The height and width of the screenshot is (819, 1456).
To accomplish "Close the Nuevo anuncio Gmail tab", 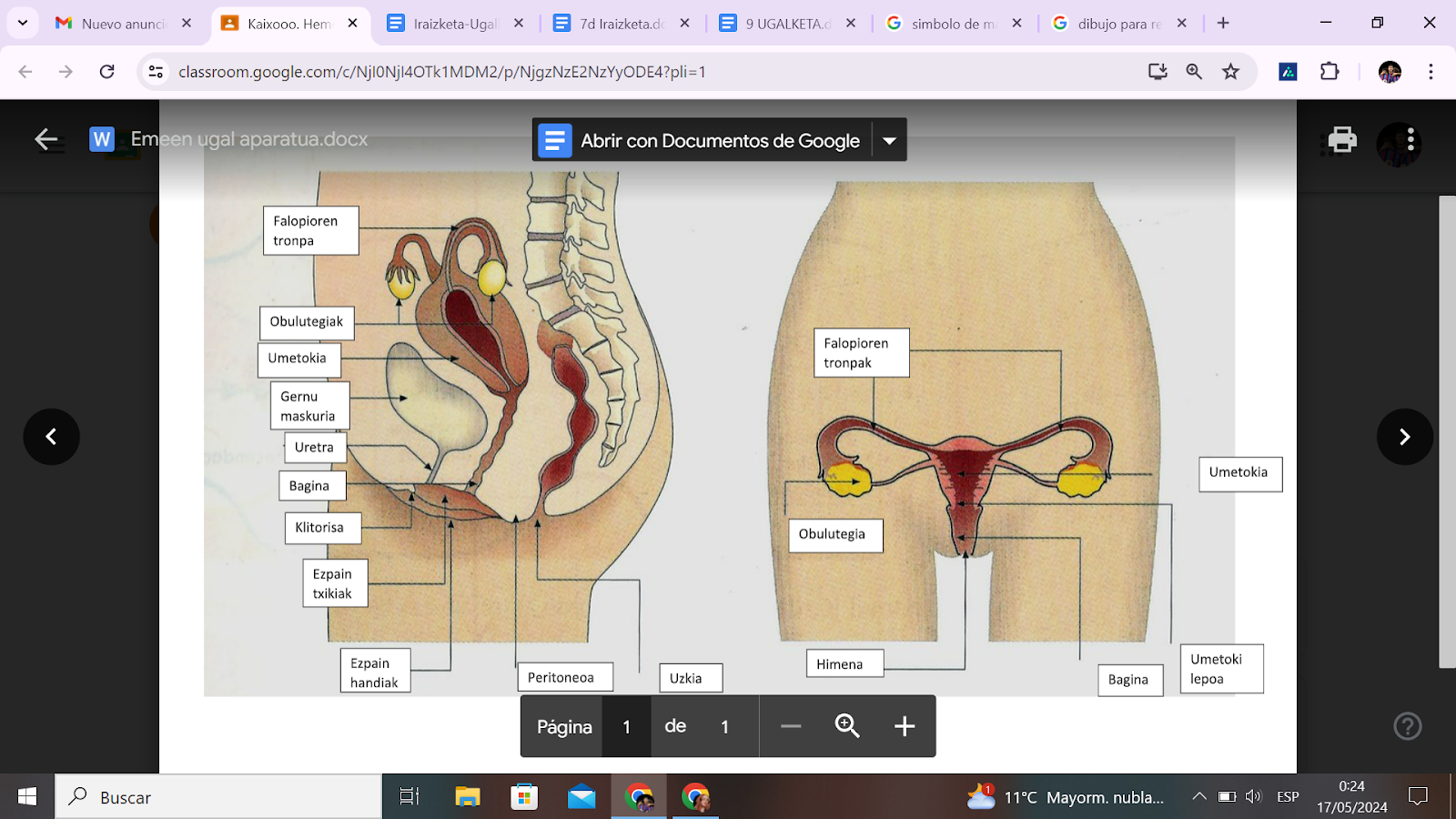I will coord(187,24).
